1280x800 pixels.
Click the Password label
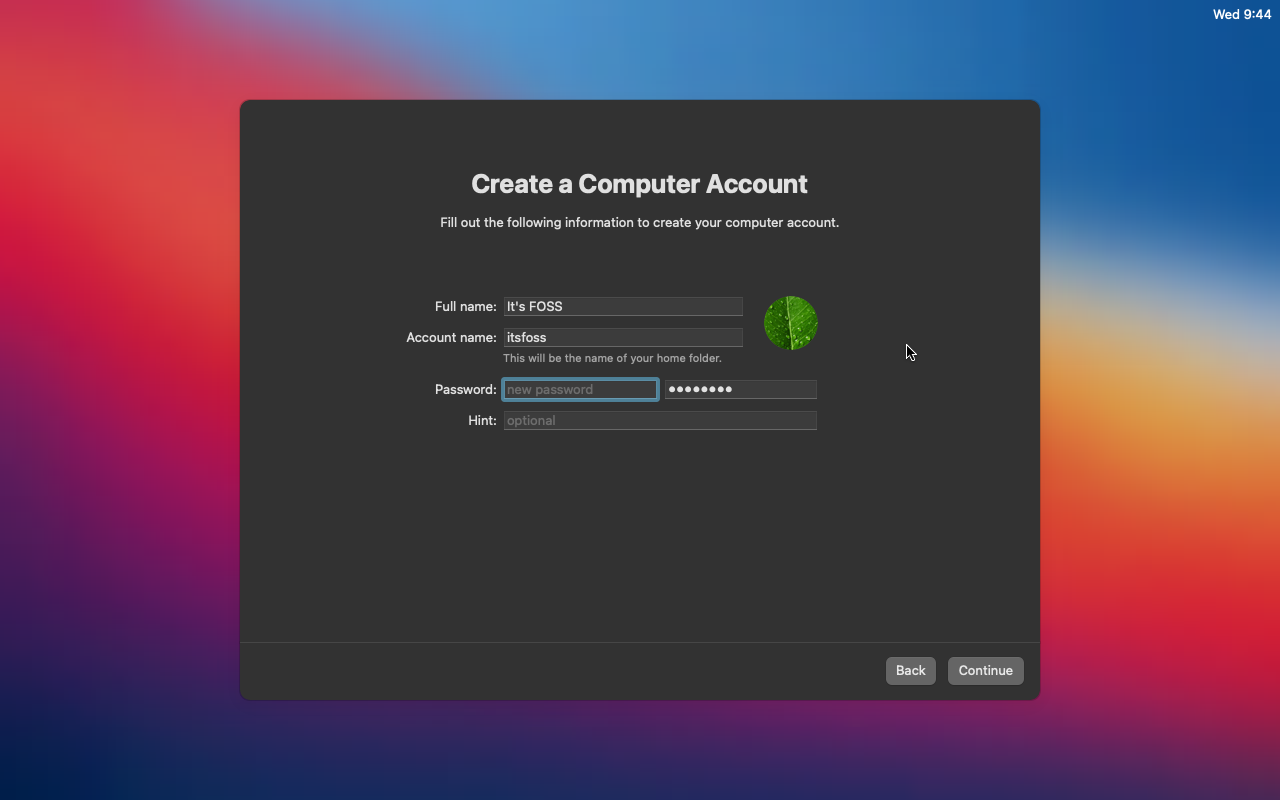(x=464, y=389)
